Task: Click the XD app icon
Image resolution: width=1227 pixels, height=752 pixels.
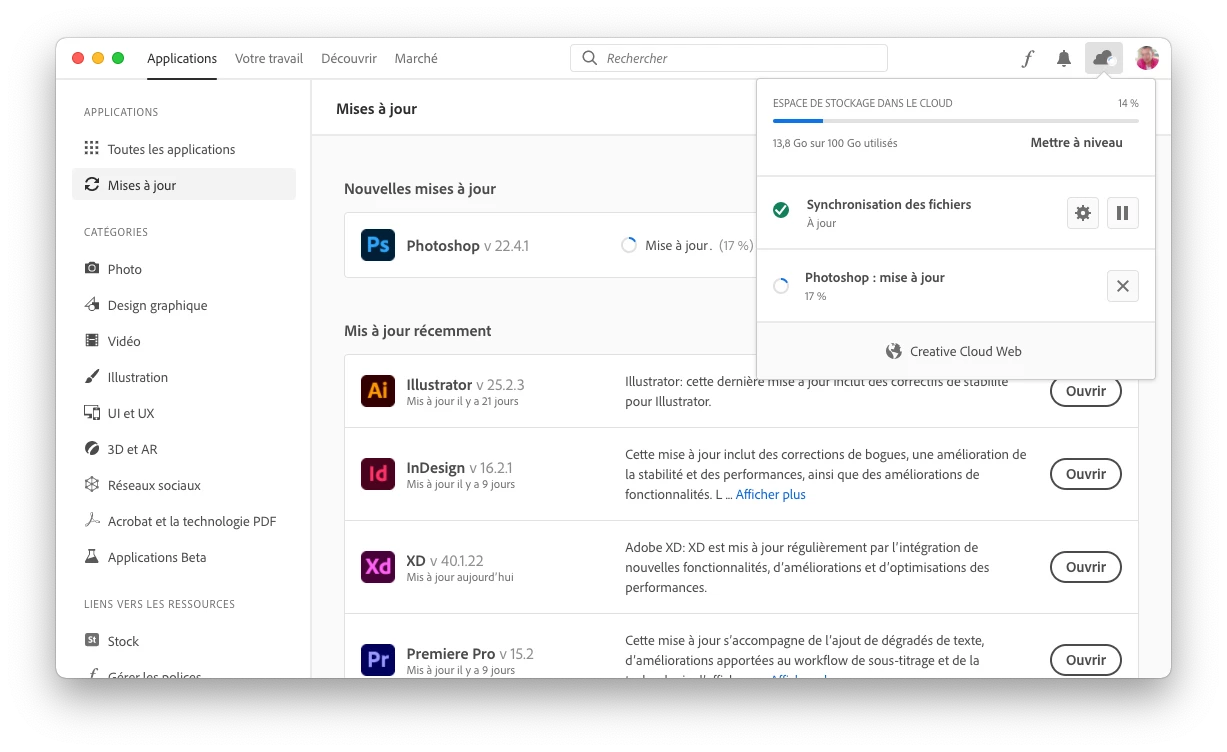Action: point(378,567)
